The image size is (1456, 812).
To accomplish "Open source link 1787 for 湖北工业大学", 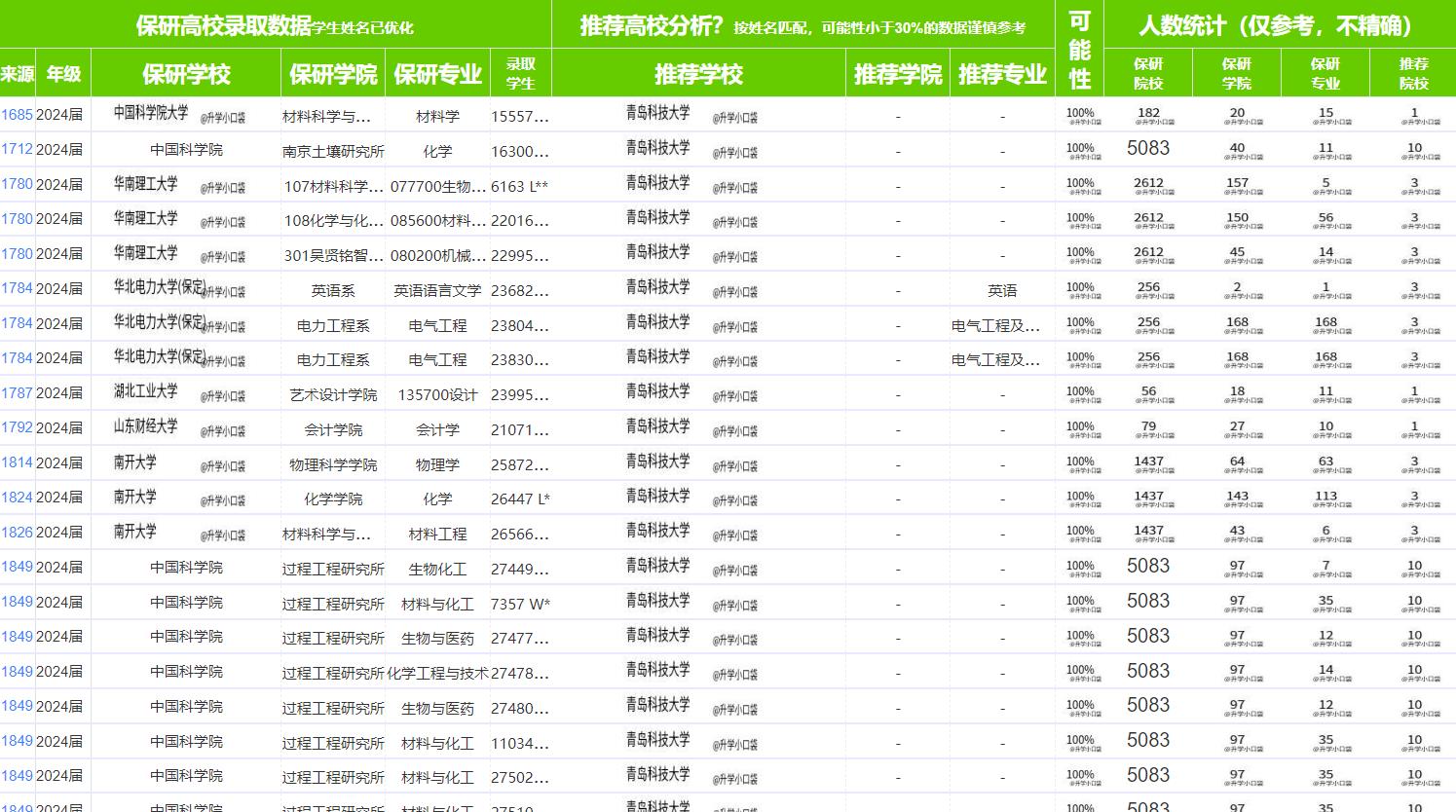I will [17, 393].
